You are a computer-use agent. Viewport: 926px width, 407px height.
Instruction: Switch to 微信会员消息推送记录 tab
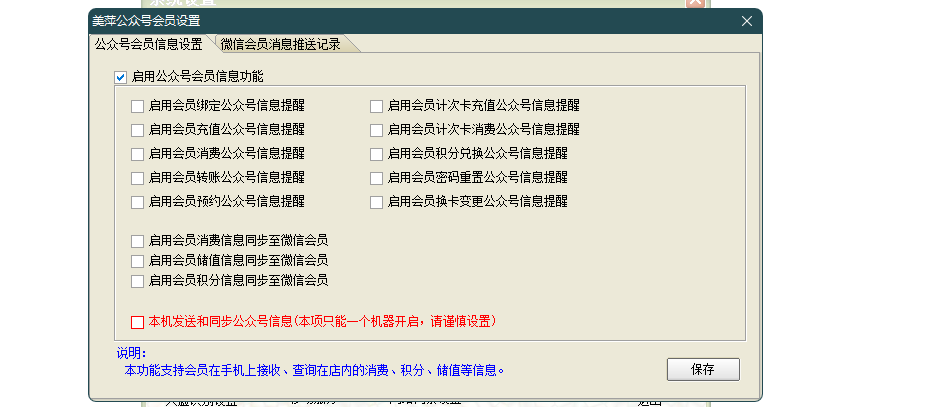[280, 44]
